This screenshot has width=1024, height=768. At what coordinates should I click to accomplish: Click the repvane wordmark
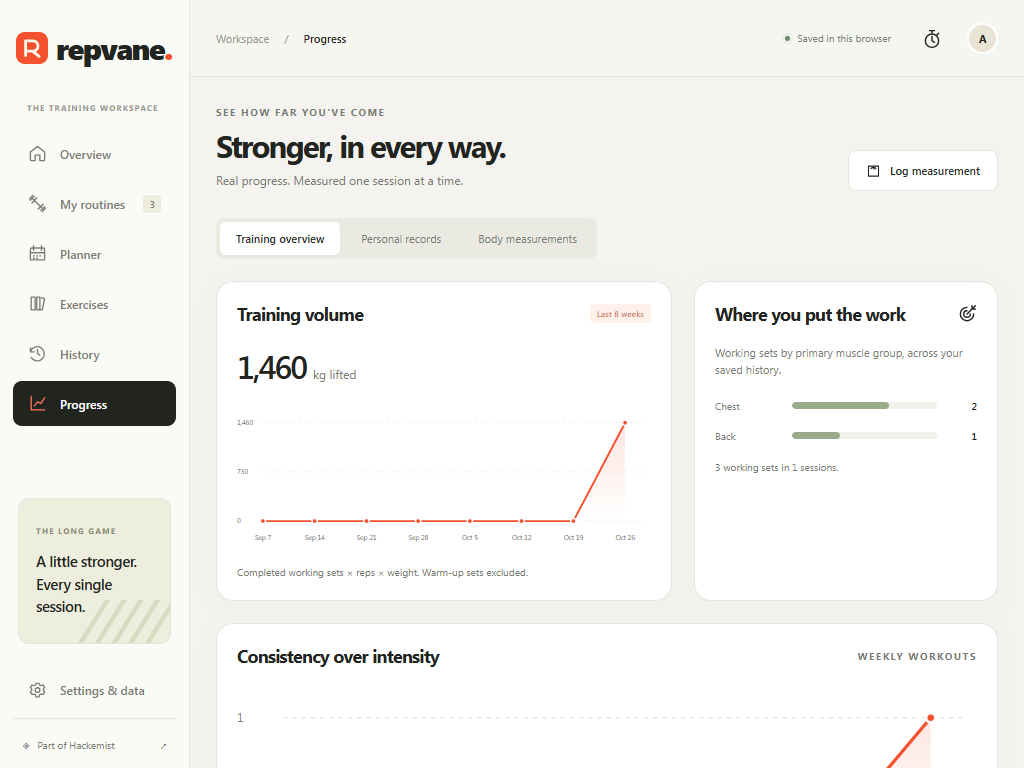click(x=114, y=50)
